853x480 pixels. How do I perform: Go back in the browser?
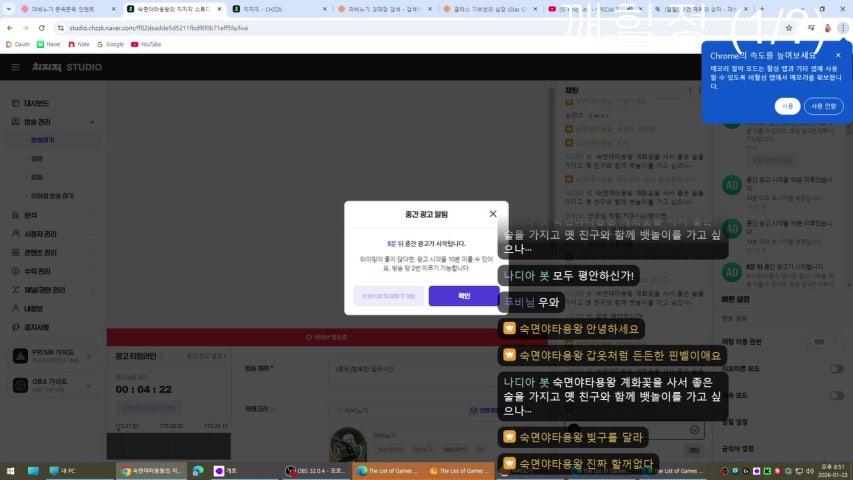click(10, 28)
